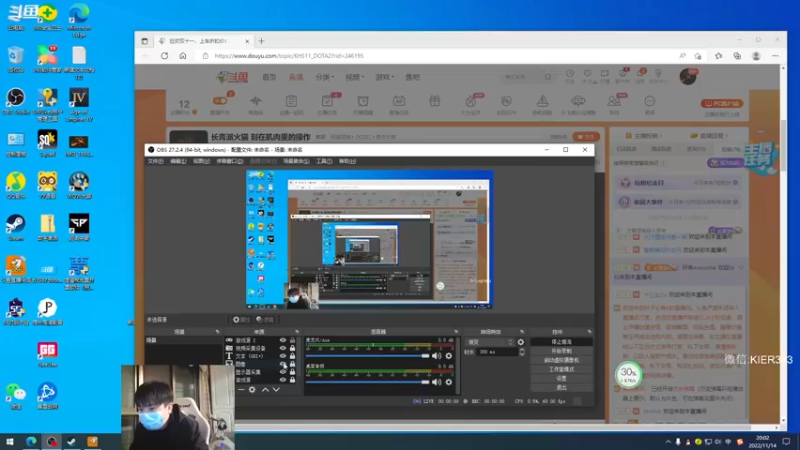Start the OBS virtual camera
The width and height of the screenshot is (800, 450).
561,360
